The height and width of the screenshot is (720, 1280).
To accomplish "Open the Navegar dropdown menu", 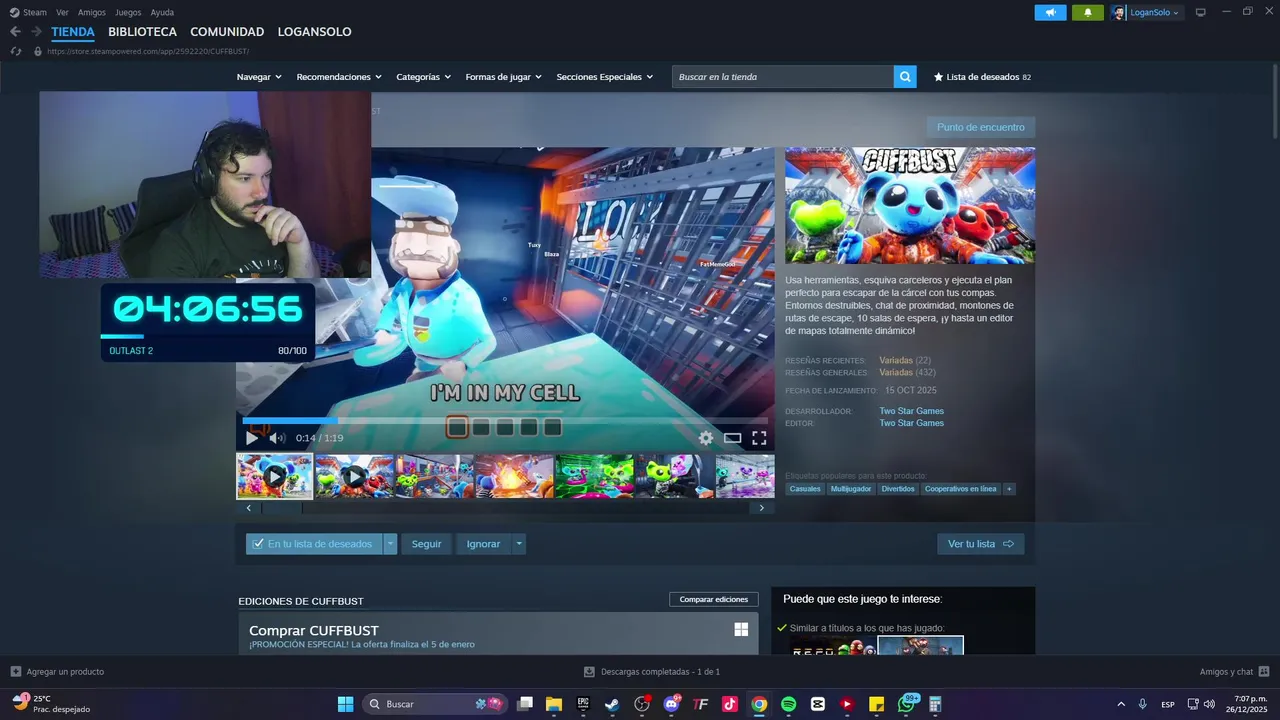I will point(259,77).
